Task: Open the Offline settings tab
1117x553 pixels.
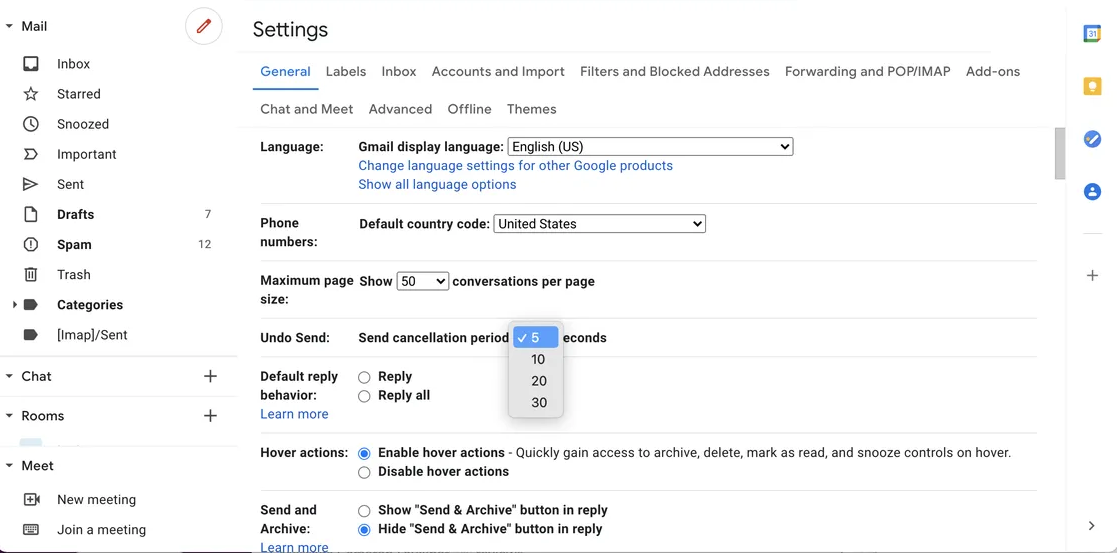Action: tap(469, 109)
